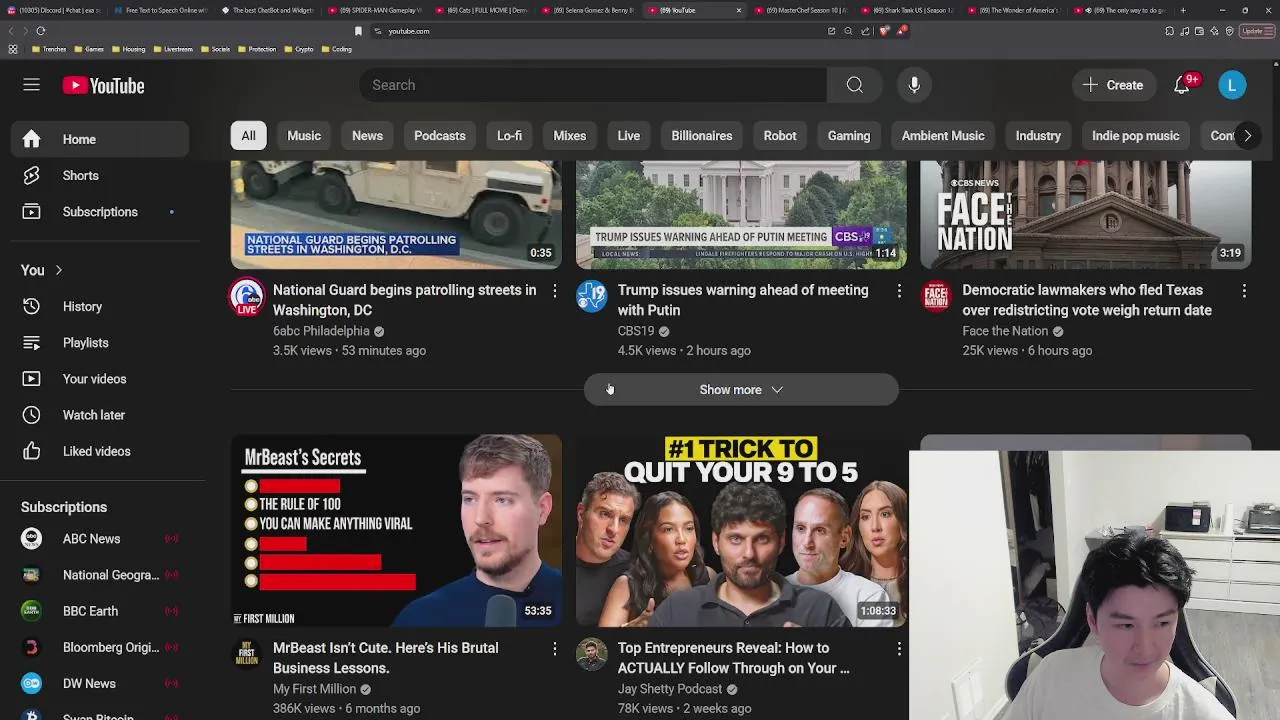Open the account avatar L menu
1280x720 pixels.
[x=1232, y=85]
